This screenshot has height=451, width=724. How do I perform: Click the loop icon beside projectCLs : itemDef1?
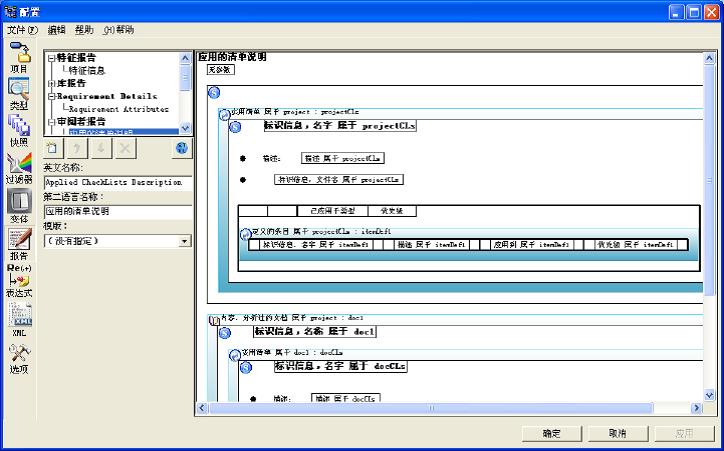tap(246, 235)
